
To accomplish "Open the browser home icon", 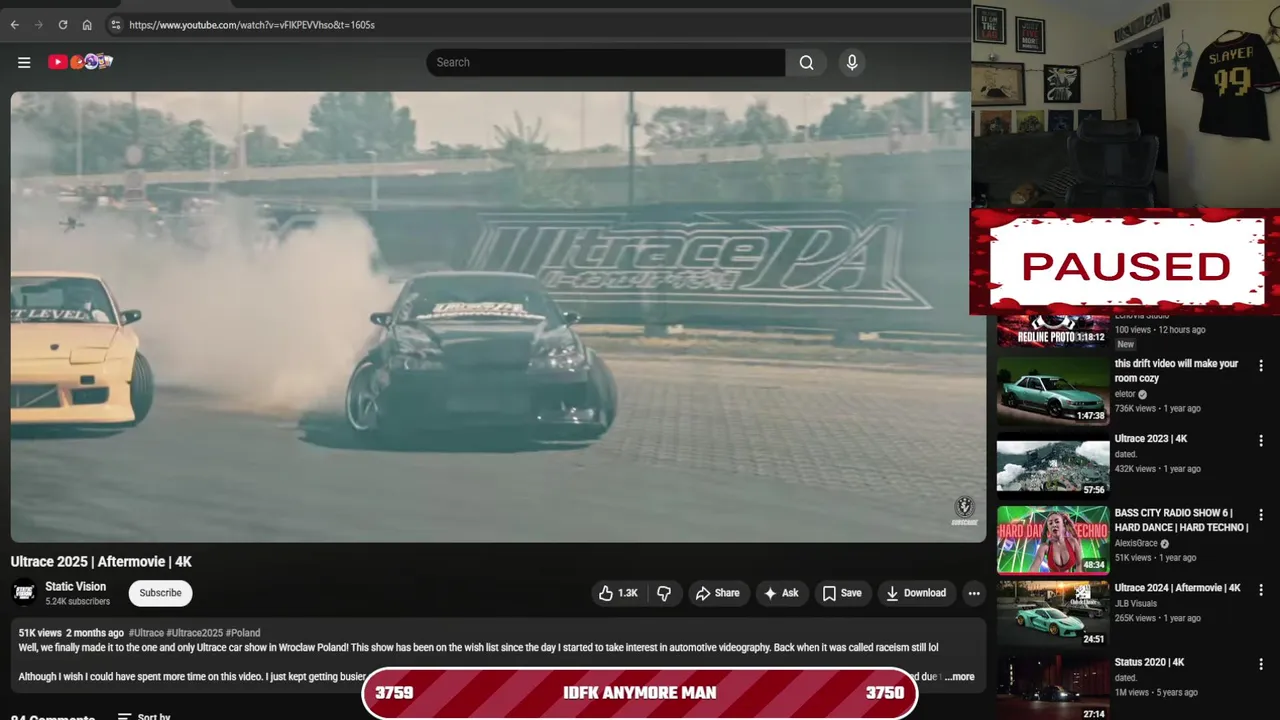I will pos(87,25).
